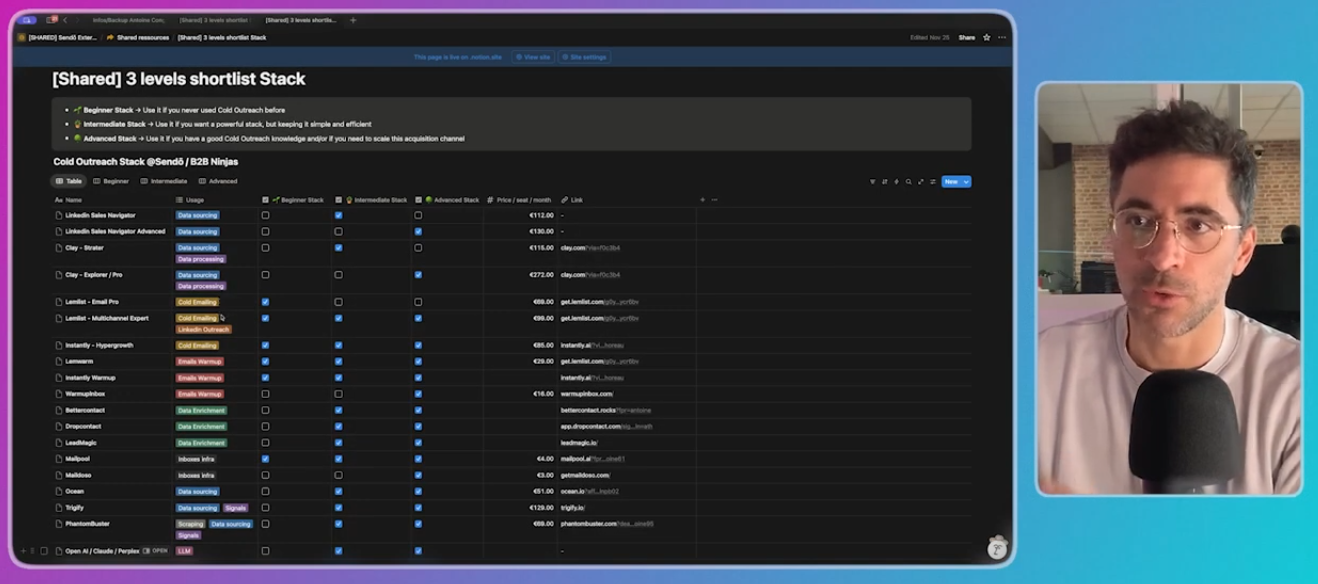Image resolution: width=1318 pixels, height=584 pixels.
Task: Open [SHARED] Sendō Exter... breadcrumb
Action: [x=58, y=38]
